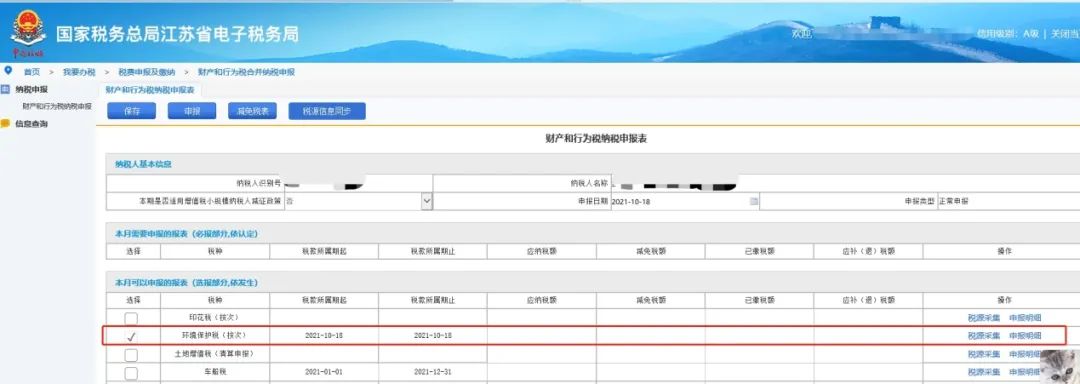Click 财产和行为税合并纳税申报 breadcrumb
Viewport: 1080px width, 384px height.
pos(246,72)
